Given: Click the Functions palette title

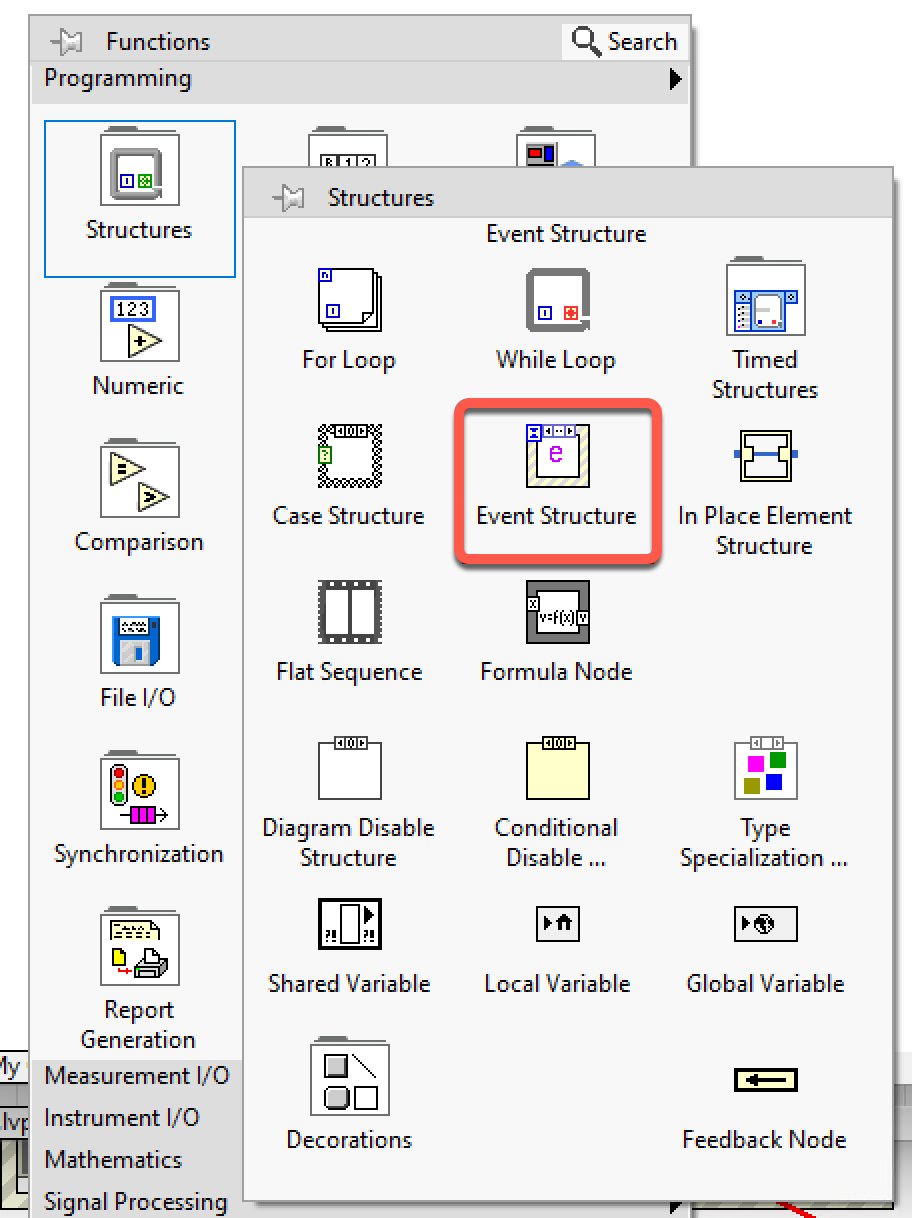Looking at the screenshot, I should (x=158, y=42).
